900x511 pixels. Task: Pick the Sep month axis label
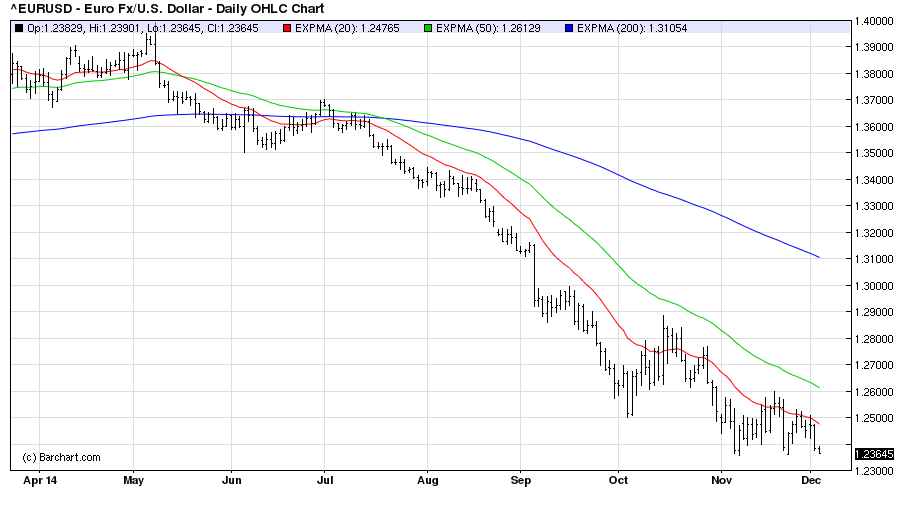[520, 480]
